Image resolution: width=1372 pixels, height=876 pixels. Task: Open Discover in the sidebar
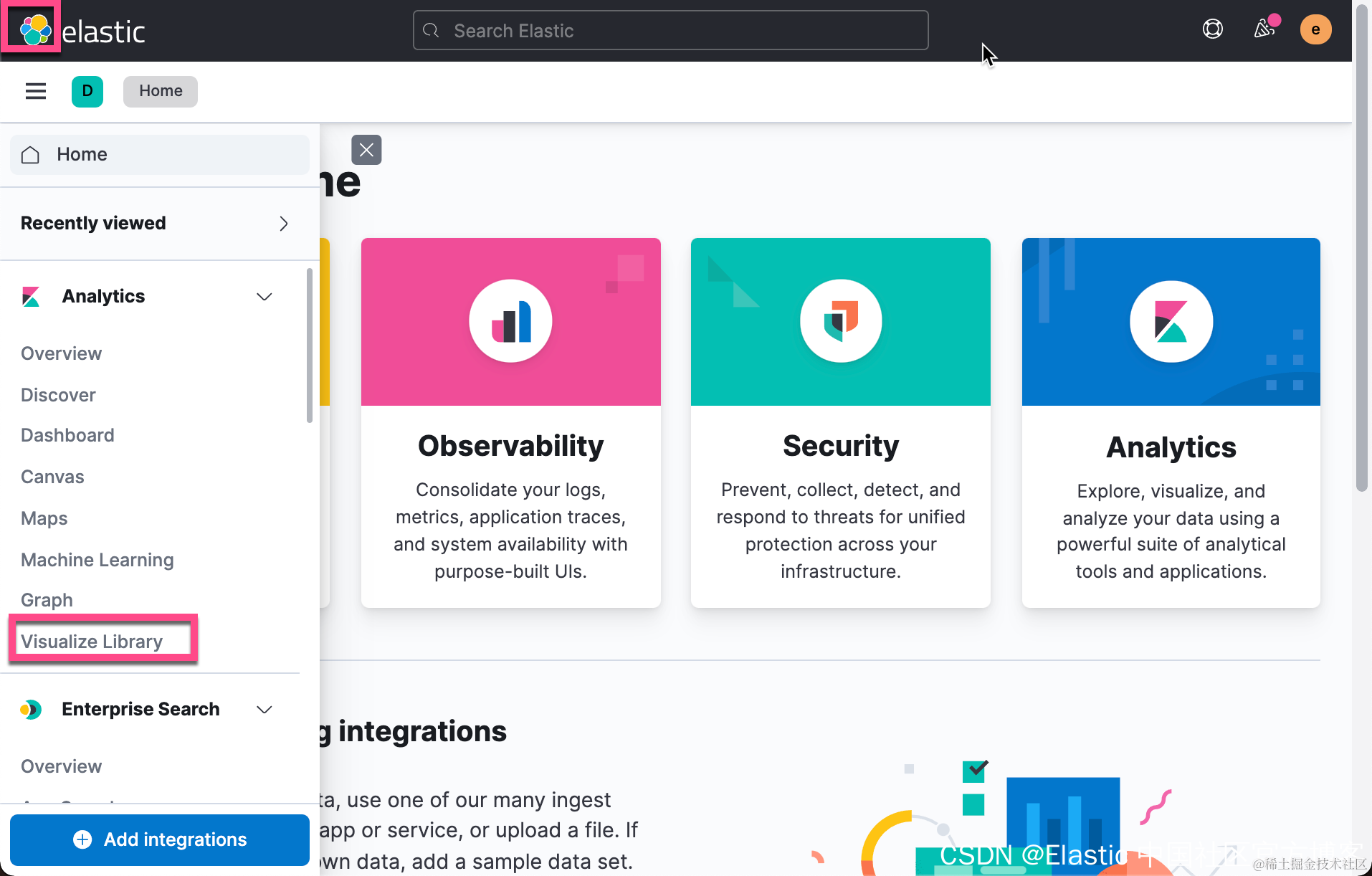coord(58,395)
